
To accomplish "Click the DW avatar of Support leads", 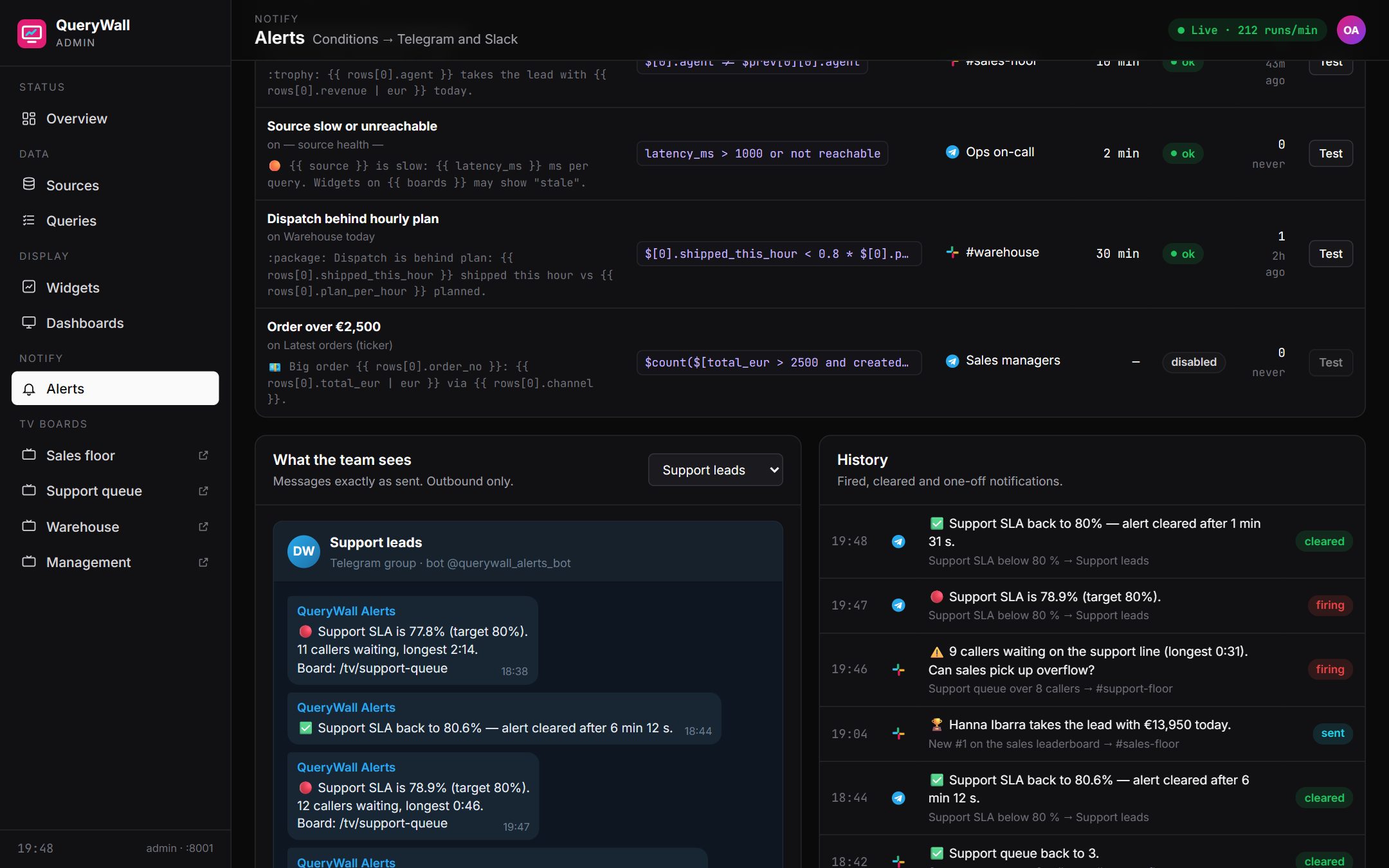I will (304, 552).
